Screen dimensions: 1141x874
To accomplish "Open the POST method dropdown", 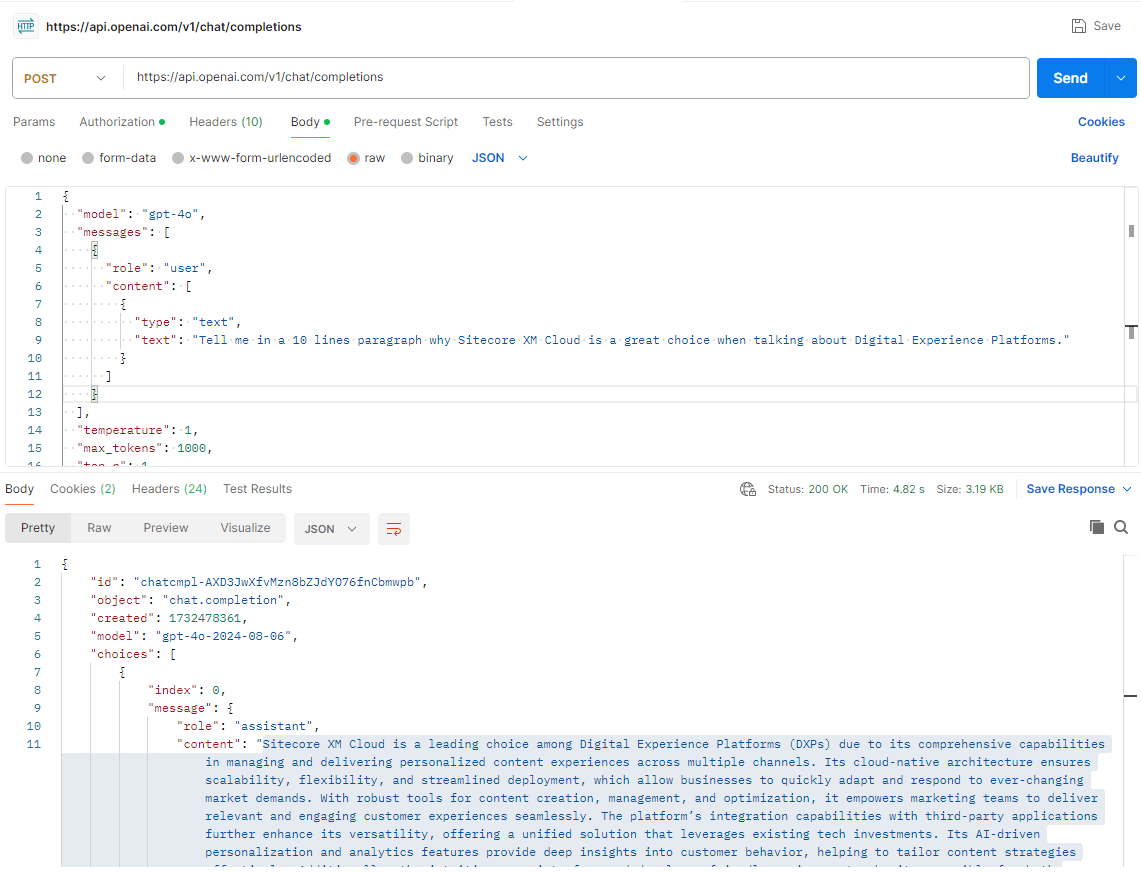I will [x=65, y=78].
